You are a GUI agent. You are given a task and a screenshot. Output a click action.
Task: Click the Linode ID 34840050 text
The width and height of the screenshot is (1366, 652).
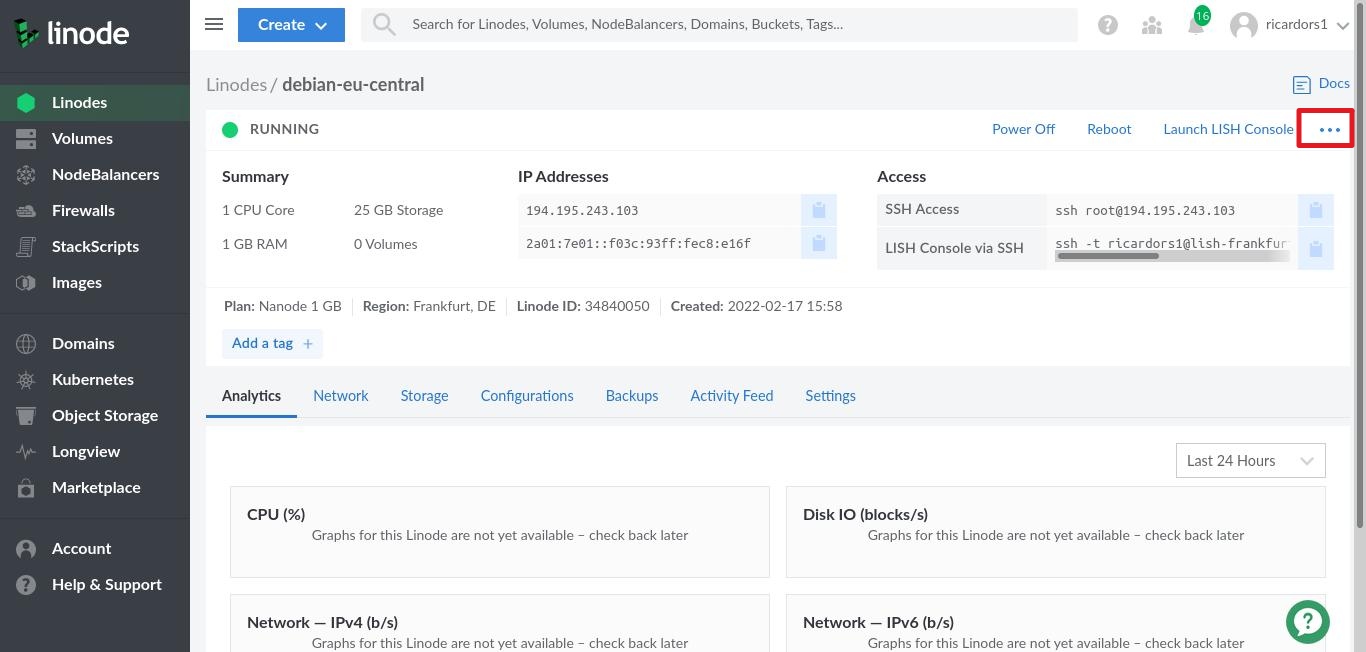pos(583,306)
